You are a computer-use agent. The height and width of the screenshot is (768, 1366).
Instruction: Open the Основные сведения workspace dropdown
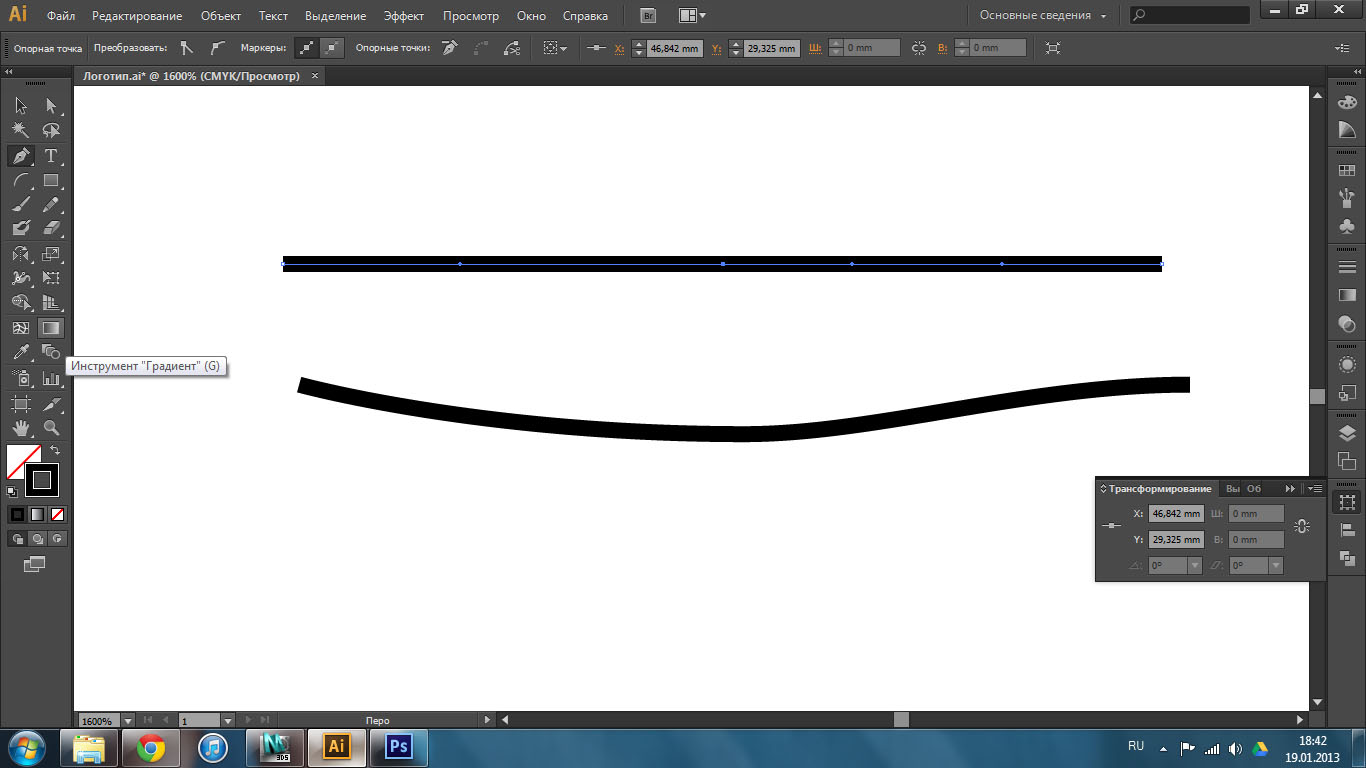click(x=1043, y=16)
